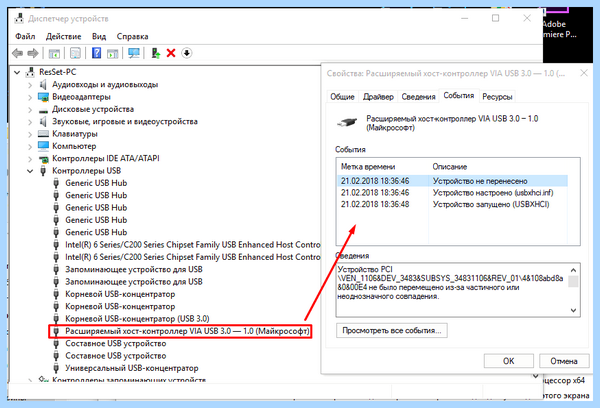The width and height of the screenshot is (600, 408).
Task: Click the Properties sheet toolbar icon
Action: (x=75, y=53)
